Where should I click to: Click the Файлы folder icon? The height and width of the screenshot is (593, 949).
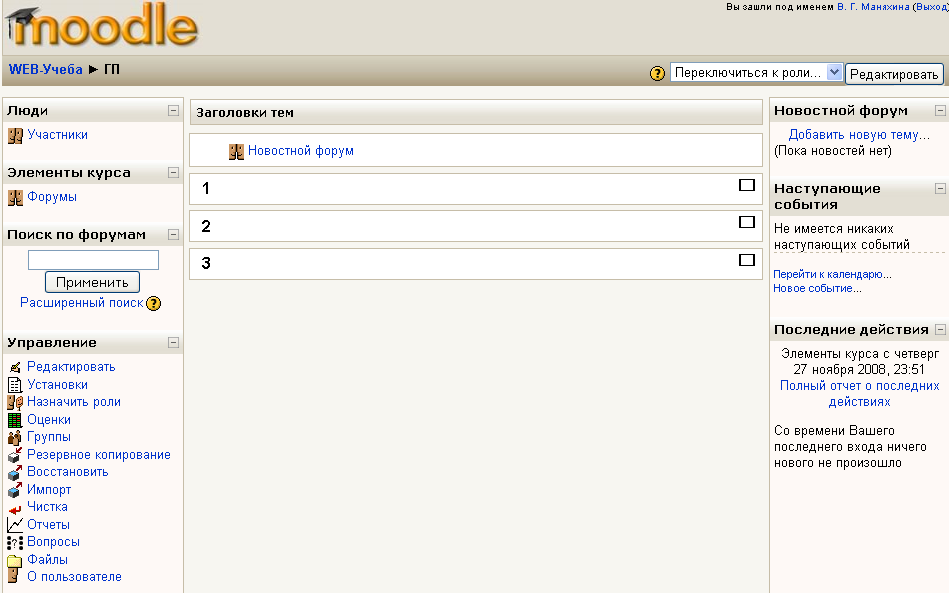(15, 560)
